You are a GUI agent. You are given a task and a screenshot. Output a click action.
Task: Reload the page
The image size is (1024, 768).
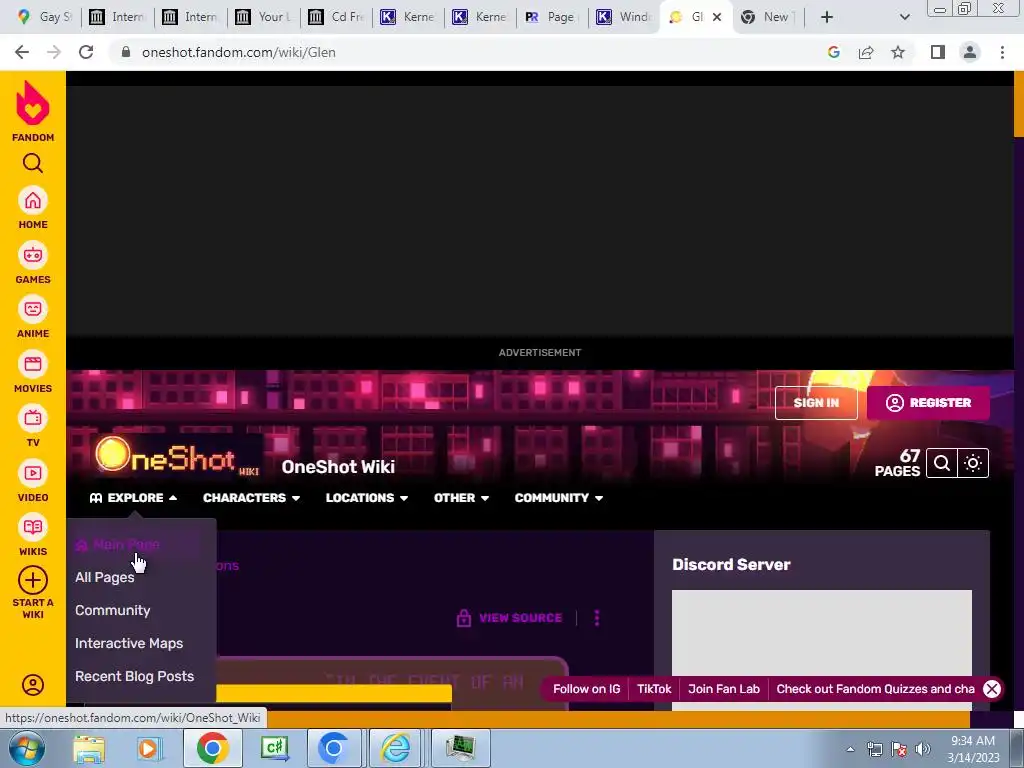coord(86,52)
